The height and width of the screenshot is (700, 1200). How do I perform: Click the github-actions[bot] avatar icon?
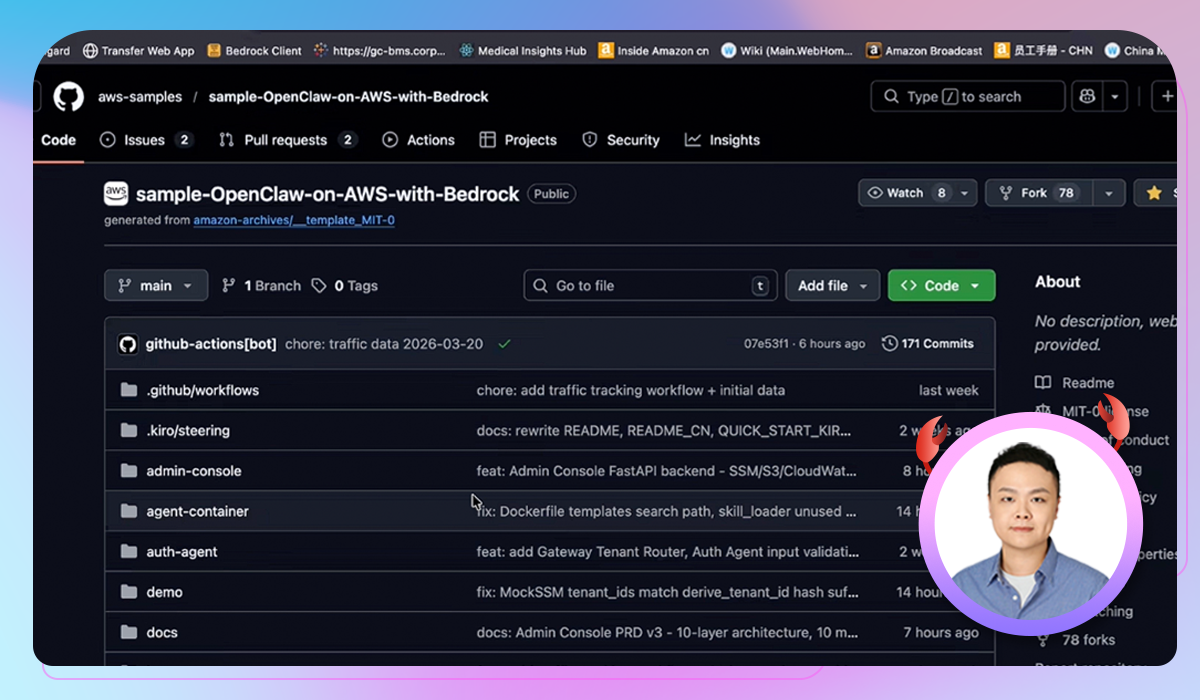128,344
